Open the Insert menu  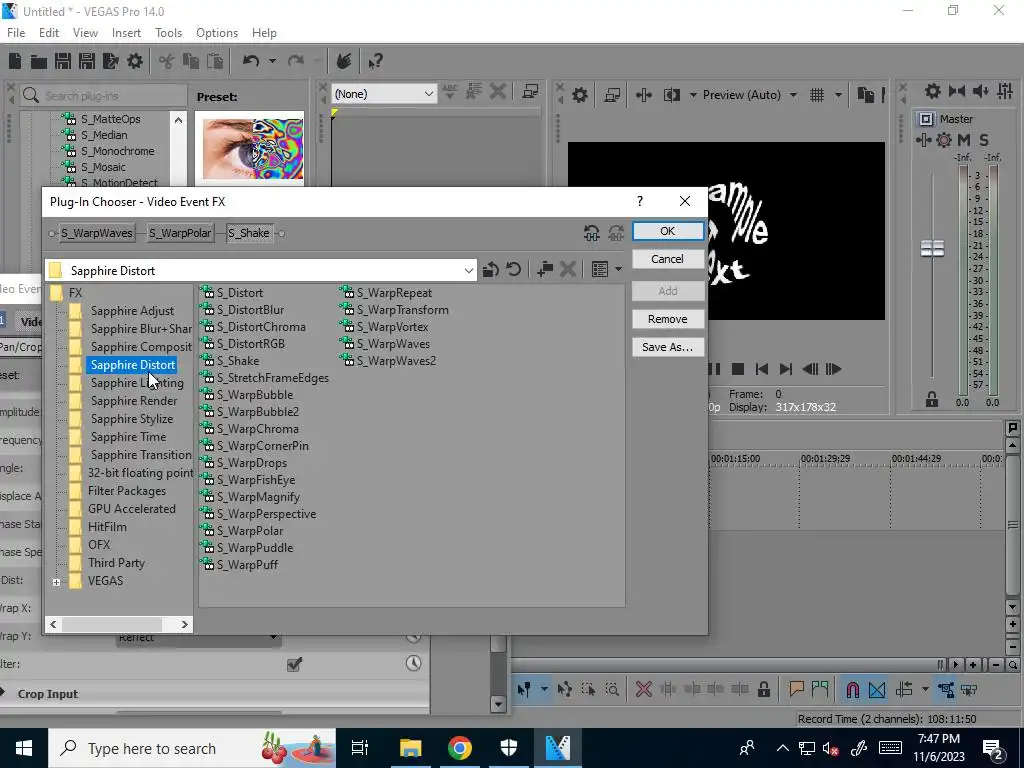click(x=126, y=33)
